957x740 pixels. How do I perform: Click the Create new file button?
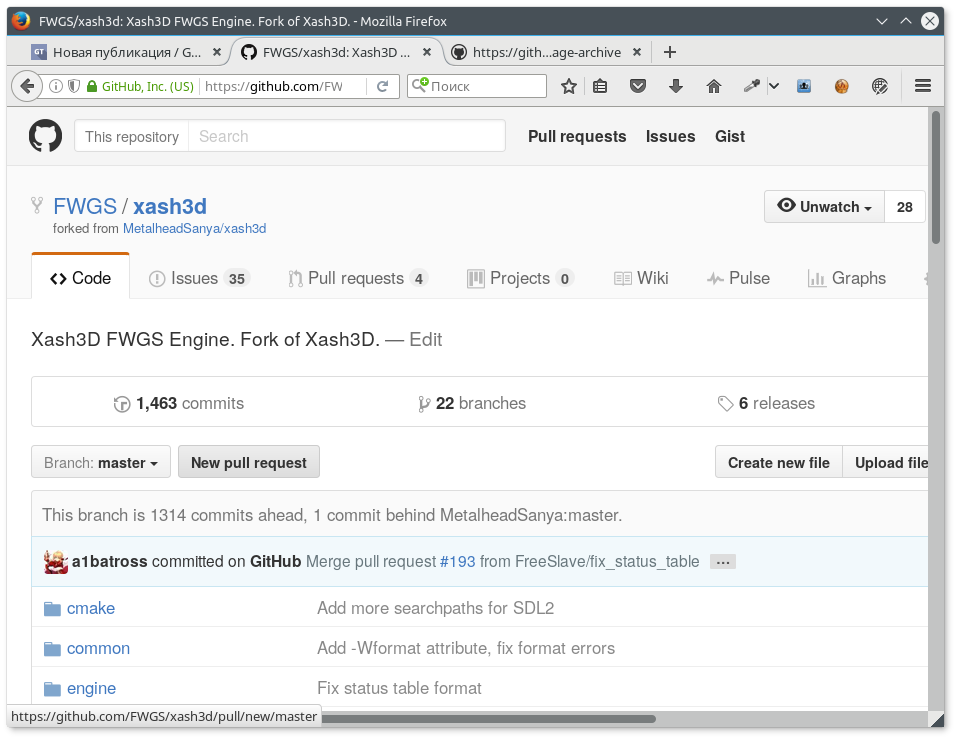click(778, 463)
